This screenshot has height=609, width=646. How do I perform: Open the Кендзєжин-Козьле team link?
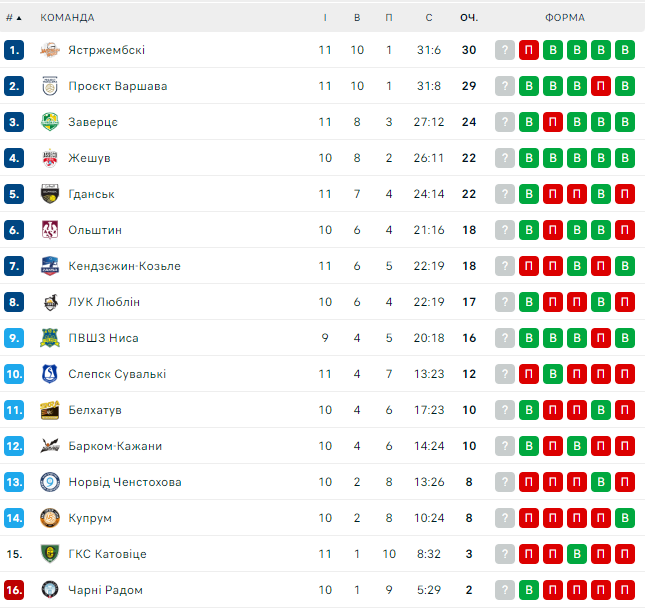tap(124, 266)
